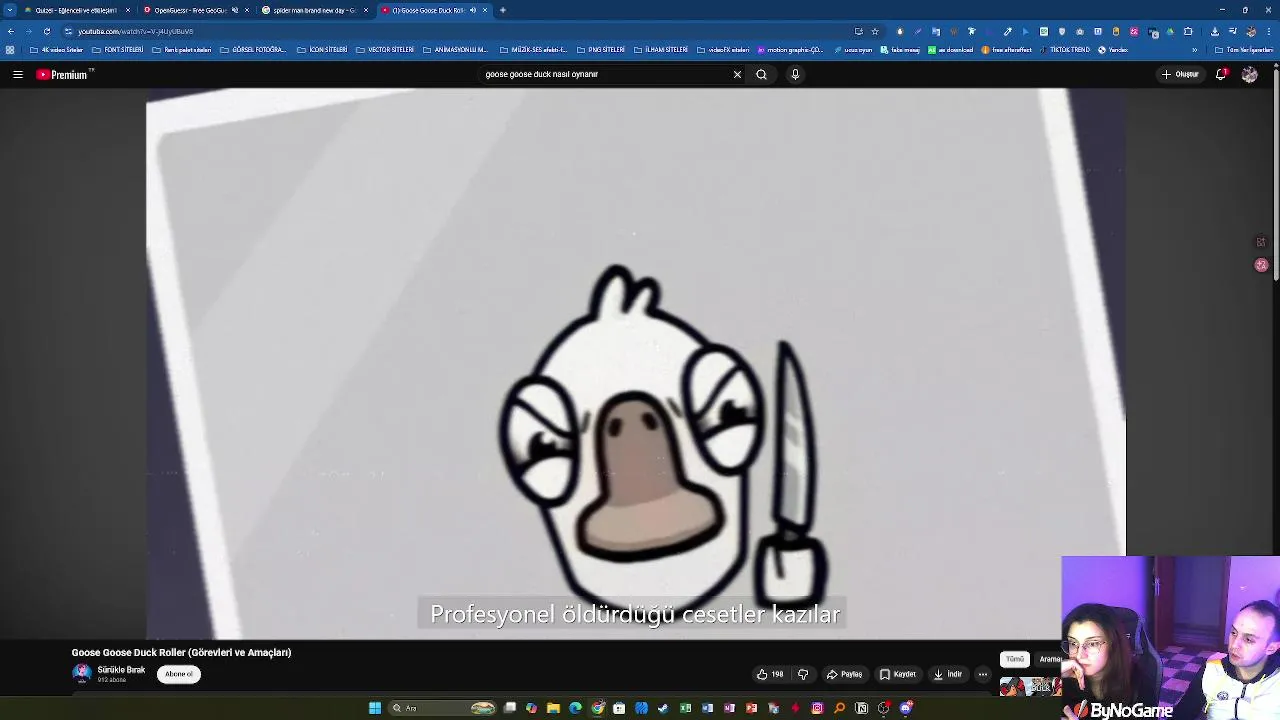Image resolution: width=1280 pixels, height=720 pixels.
Task: Dislike the video with thumbs down
Action: click(x=802, y=674)
